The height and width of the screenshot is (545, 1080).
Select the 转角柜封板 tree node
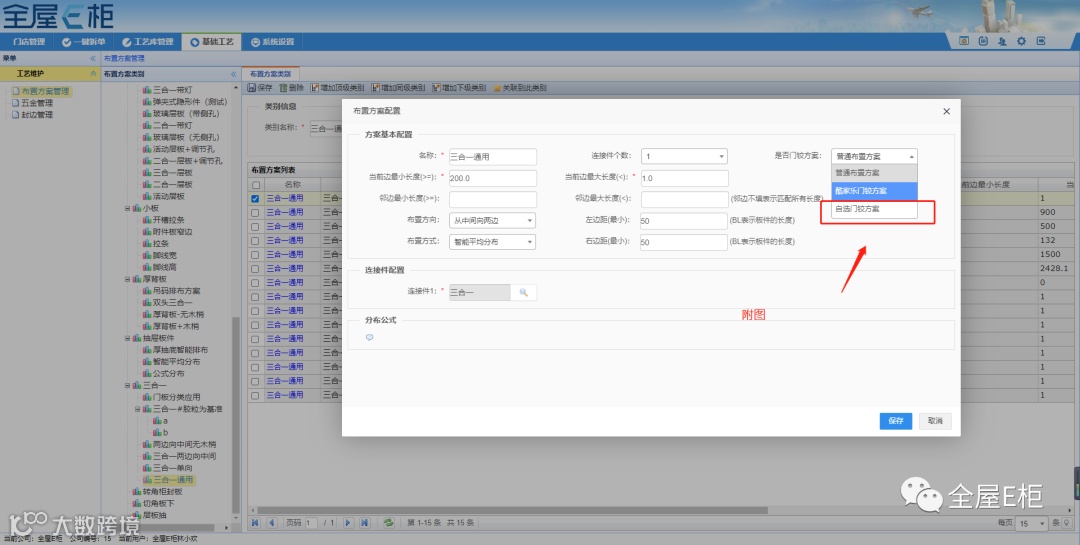tap(163, 492)
